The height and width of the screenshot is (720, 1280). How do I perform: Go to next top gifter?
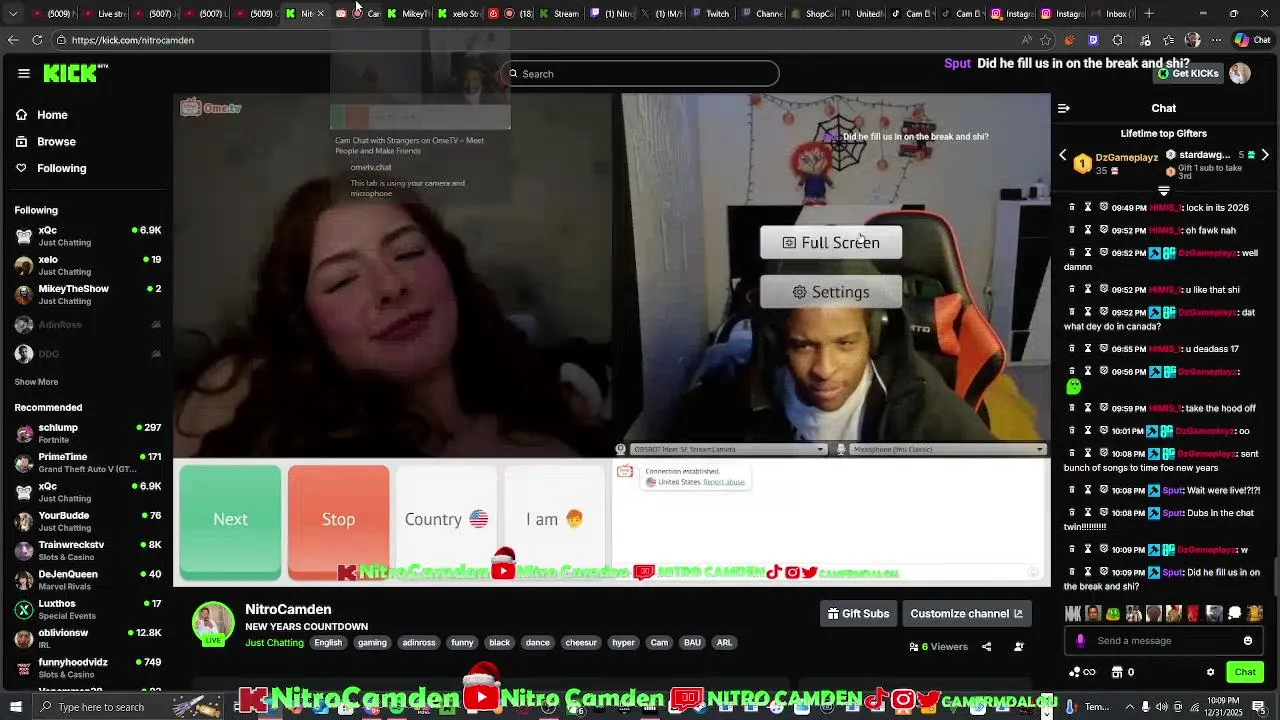(x=1265, y=155)
